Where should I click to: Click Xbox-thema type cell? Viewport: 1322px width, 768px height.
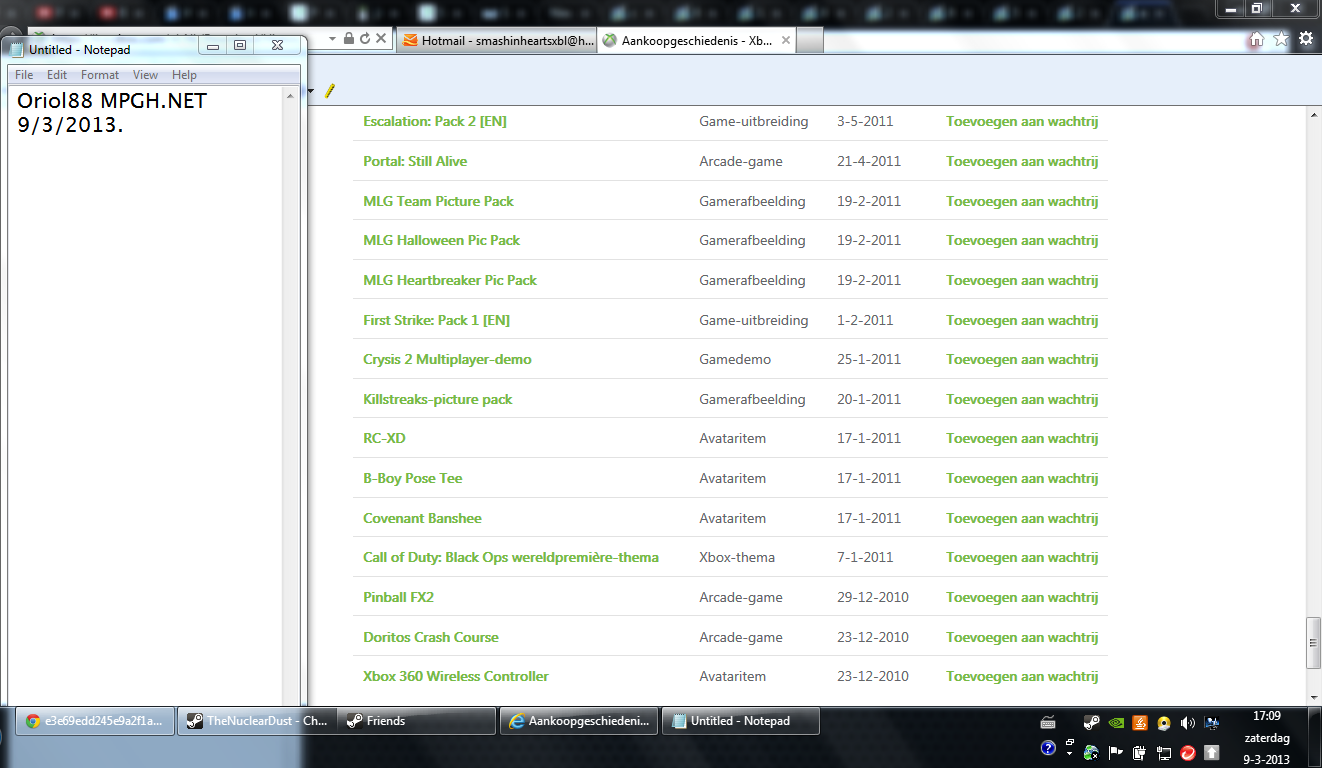pyautogui.click(x=737, y=557)
